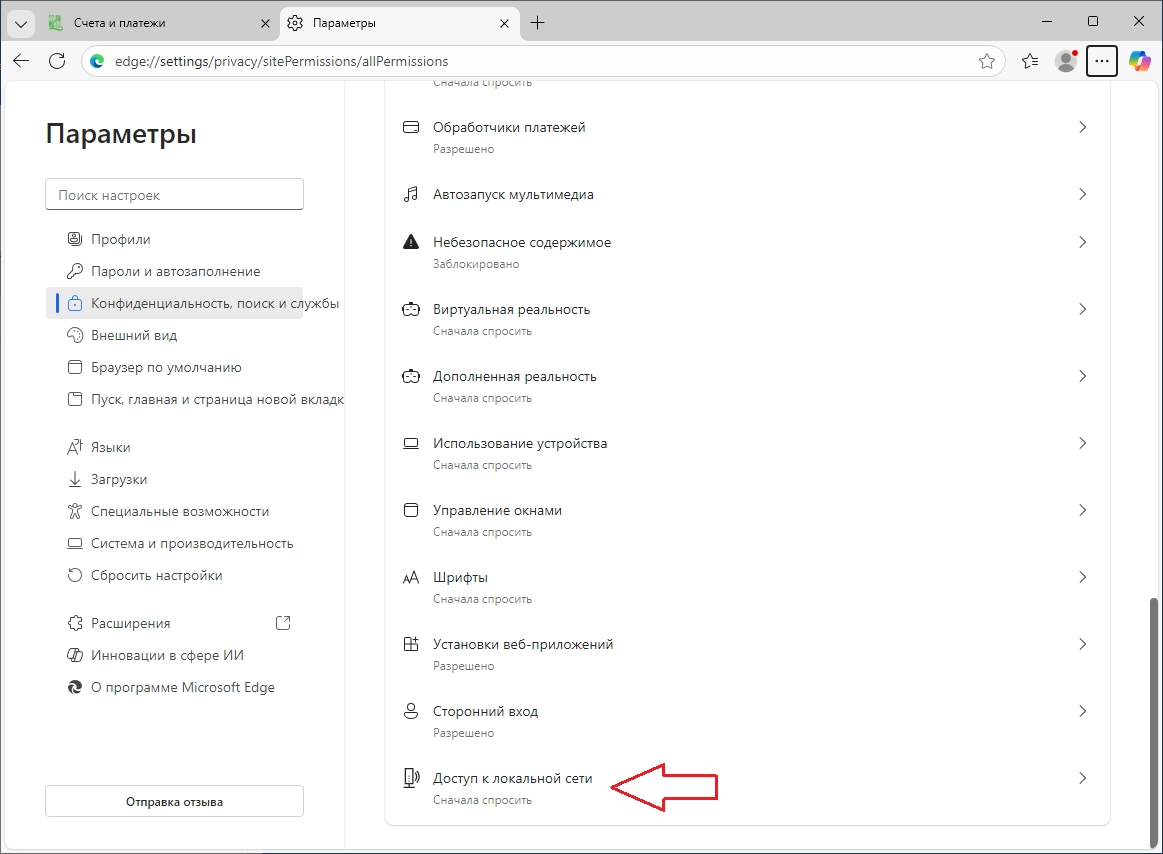The width and height of the screenshot is (1163, 854).
Task: Select Профили in the settings sidebar
Action: point(120,239)
